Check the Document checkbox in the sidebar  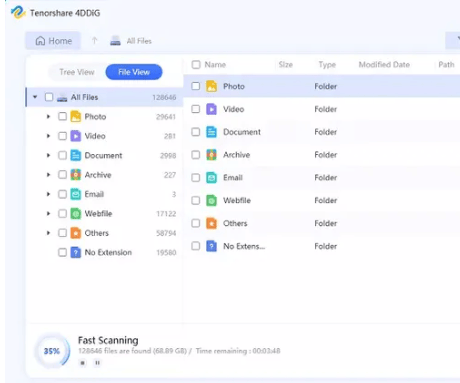click(62, 155)
